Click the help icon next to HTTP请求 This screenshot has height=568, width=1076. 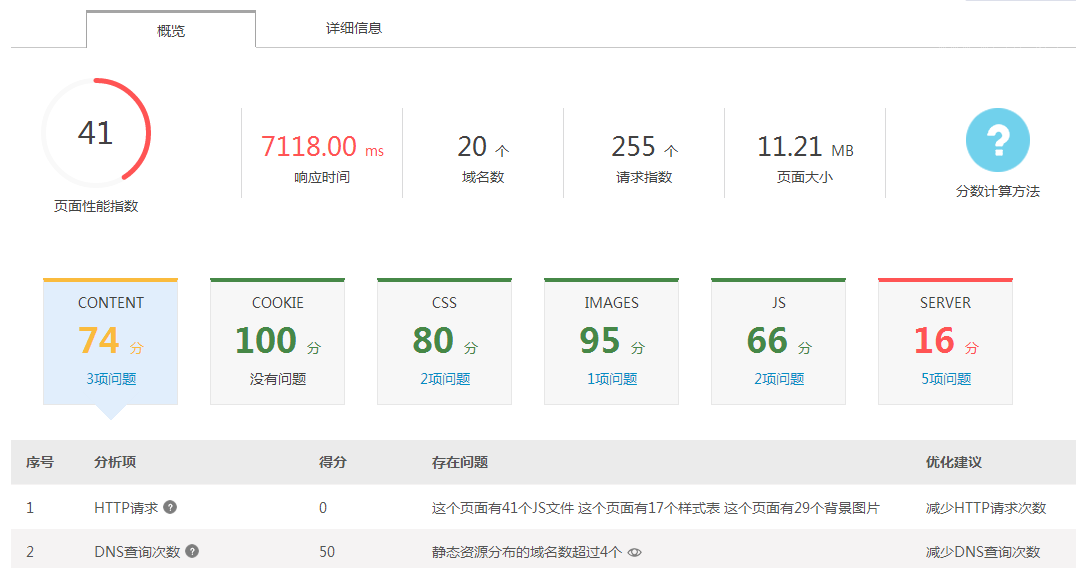point(170,507)
